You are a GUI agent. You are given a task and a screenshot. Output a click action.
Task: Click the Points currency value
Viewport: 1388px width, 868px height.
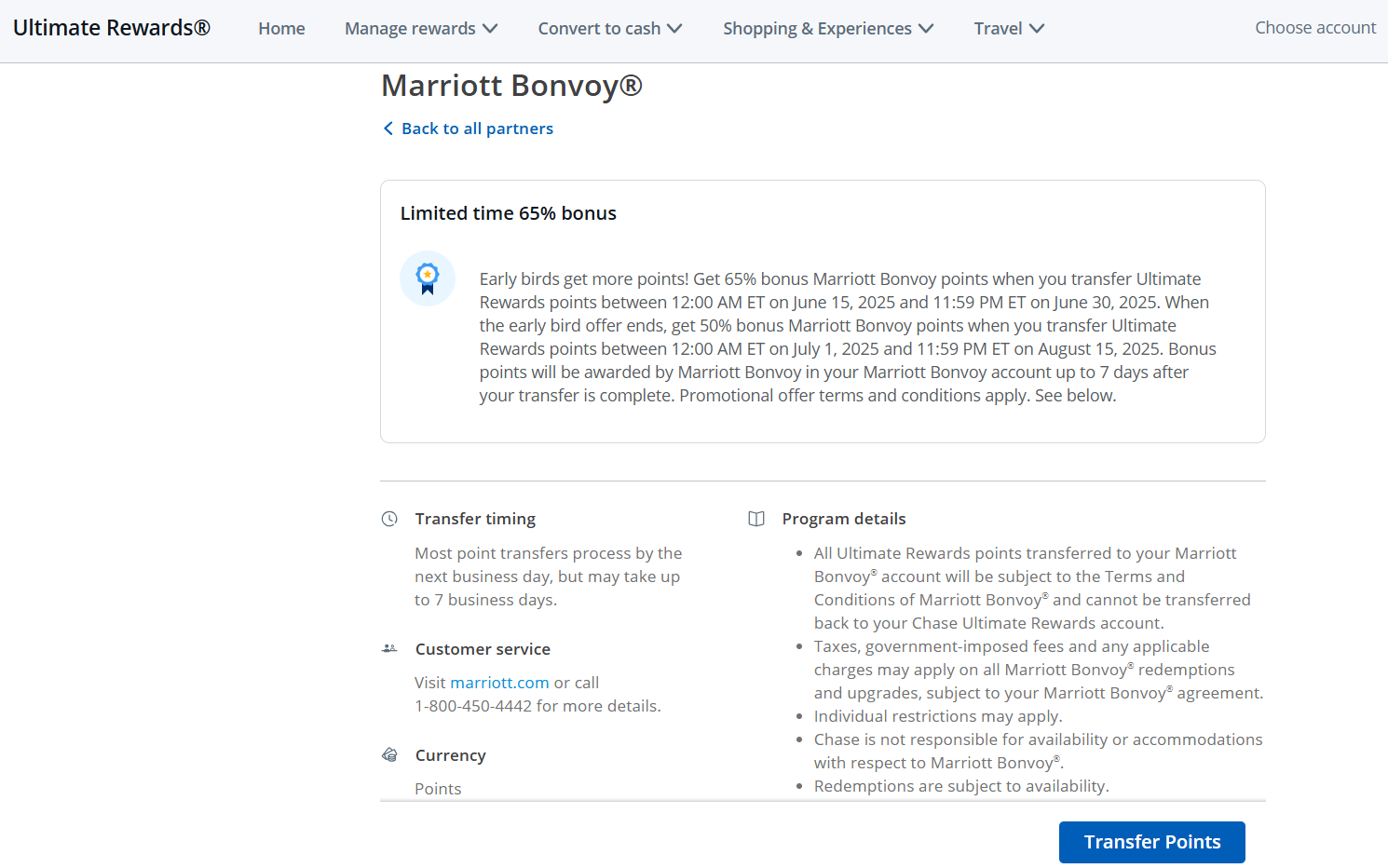(438, 789)
